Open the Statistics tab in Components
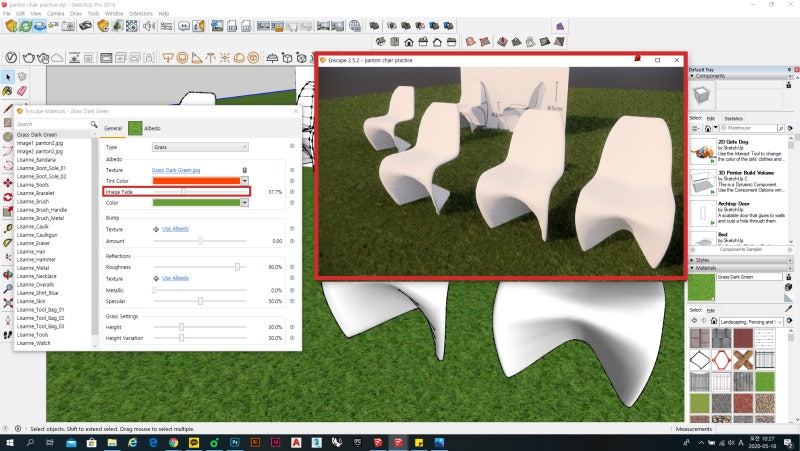The width and height of the screenshot is (800, 451). 733,118
